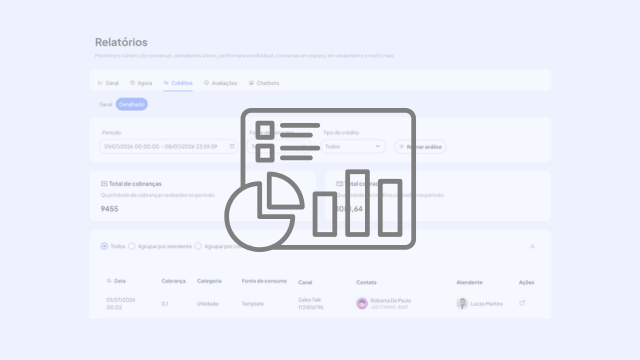Expand the Todos dropdown chevron arrow
This screenshot has width=640, height=360.
click(x=378, y=146)
